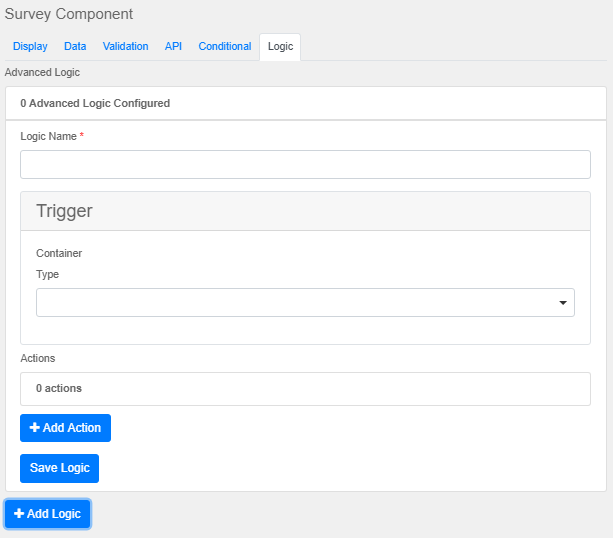Click the Survey Component title
Image resolution: width=613 pixels, height=538 pixels.
tap(69, 14)
